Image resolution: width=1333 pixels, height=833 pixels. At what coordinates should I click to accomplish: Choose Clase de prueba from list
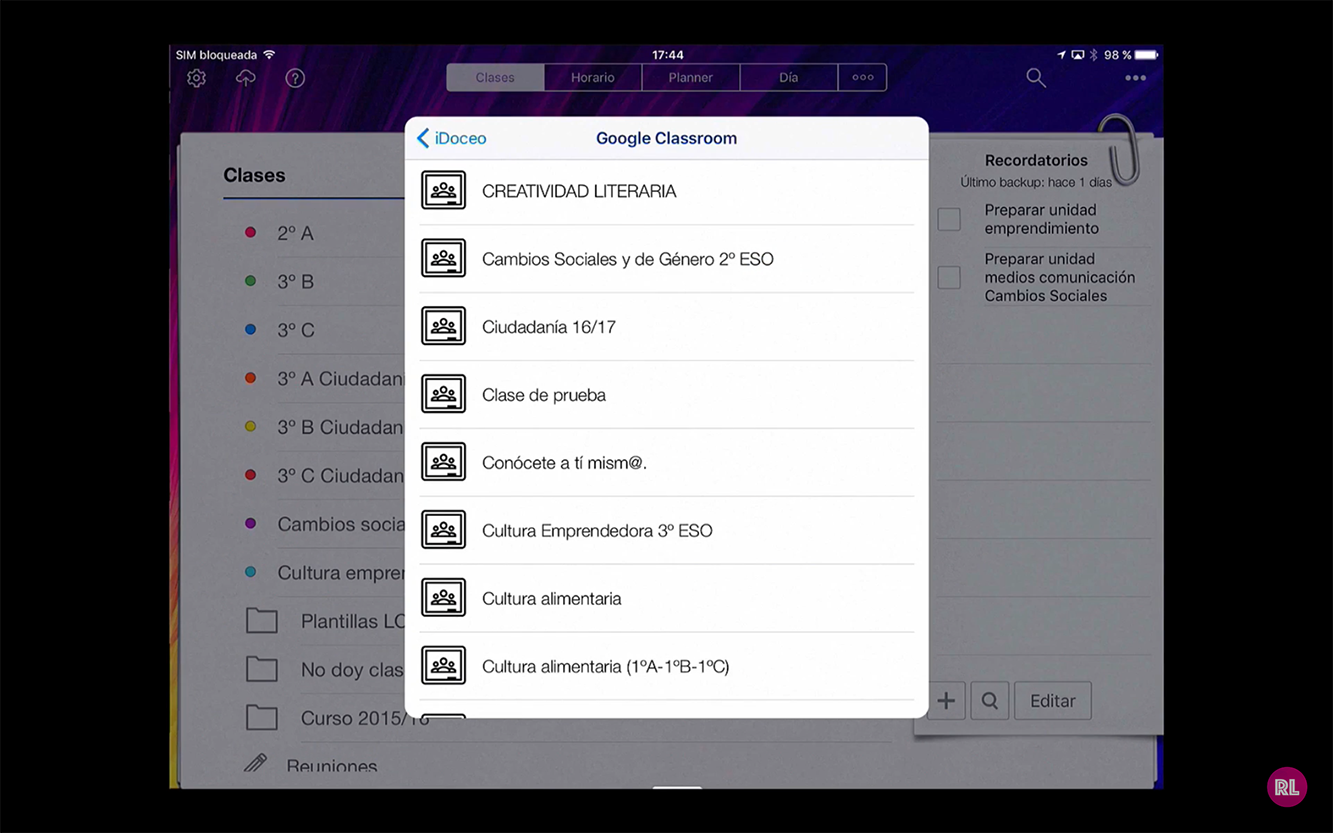click(544, 395)
